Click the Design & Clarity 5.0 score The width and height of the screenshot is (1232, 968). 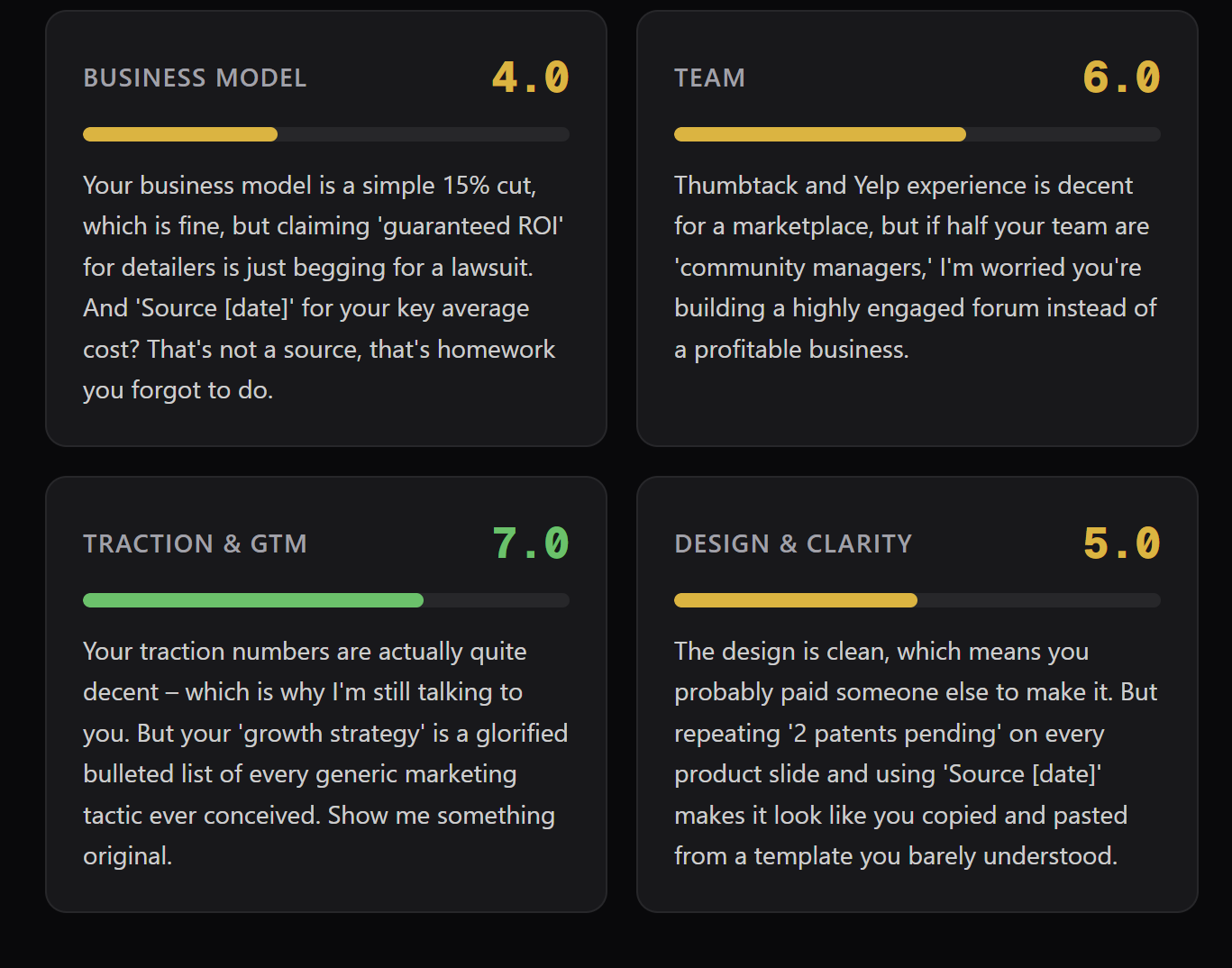(1122, 543)
